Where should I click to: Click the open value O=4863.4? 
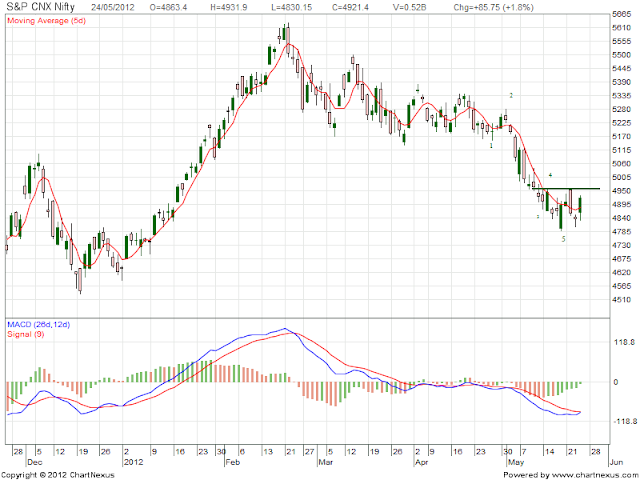click(168, 7)
